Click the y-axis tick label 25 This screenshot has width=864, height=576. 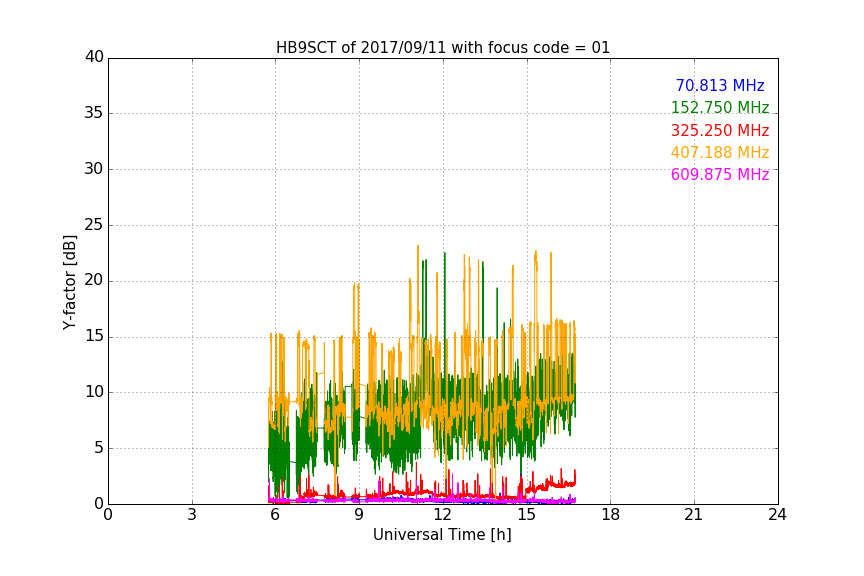click(x=94, y=224)
